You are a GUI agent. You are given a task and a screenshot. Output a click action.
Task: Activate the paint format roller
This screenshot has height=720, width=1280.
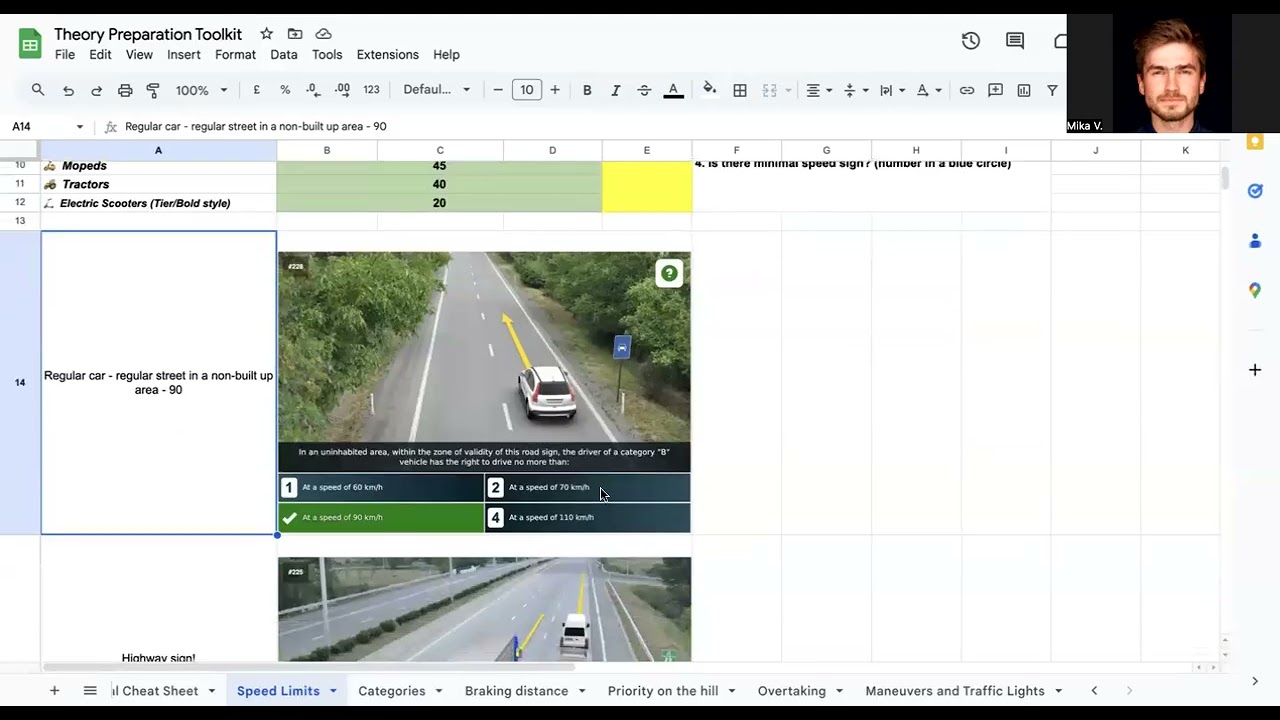click(x=153, y=90)
